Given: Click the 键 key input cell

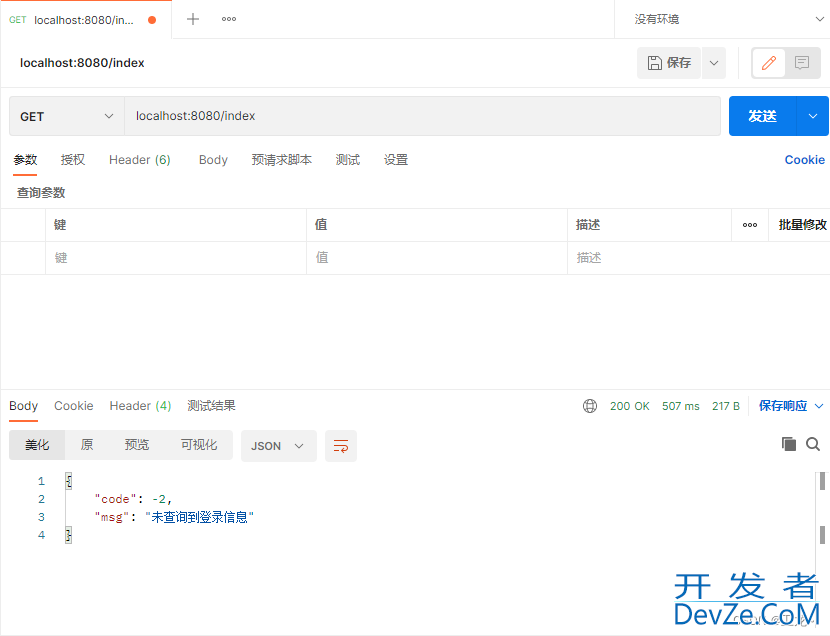Looking at the screenshot, I should tap(176, 258).
